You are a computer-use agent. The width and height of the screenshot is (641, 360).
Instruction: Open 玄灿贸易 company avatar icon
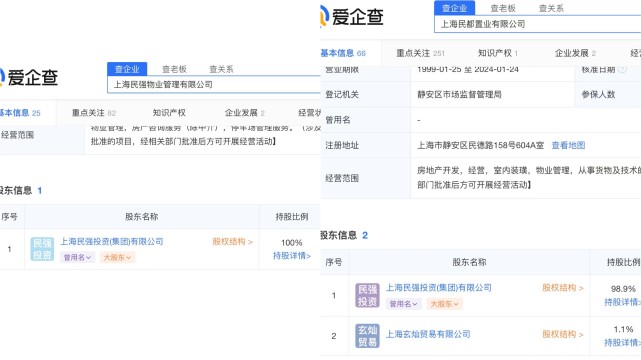[367, 335]
